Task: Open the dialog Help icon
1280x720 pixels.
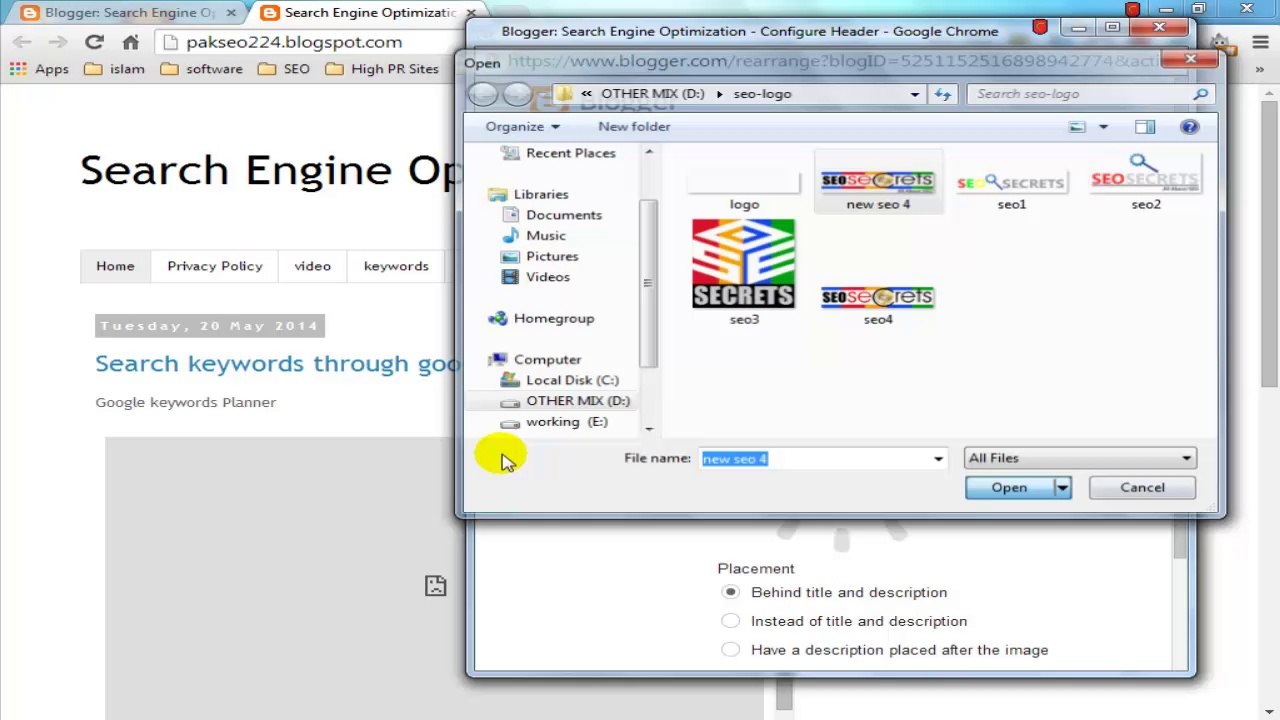Action: [x=1189, y=127]
